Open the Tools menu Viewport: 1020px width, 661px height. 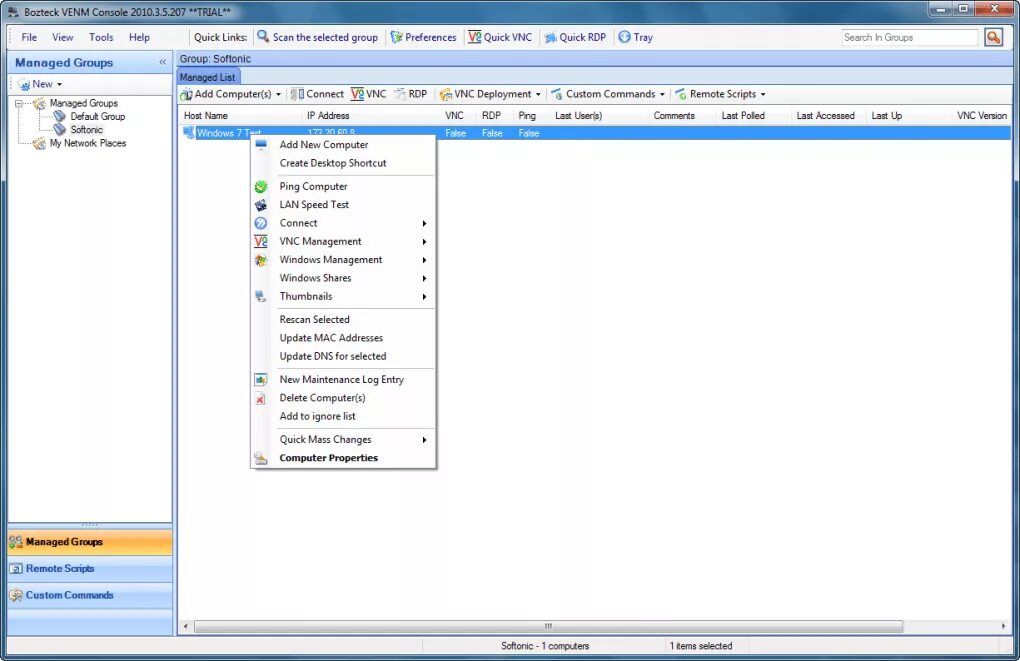(x=101, y=37)
